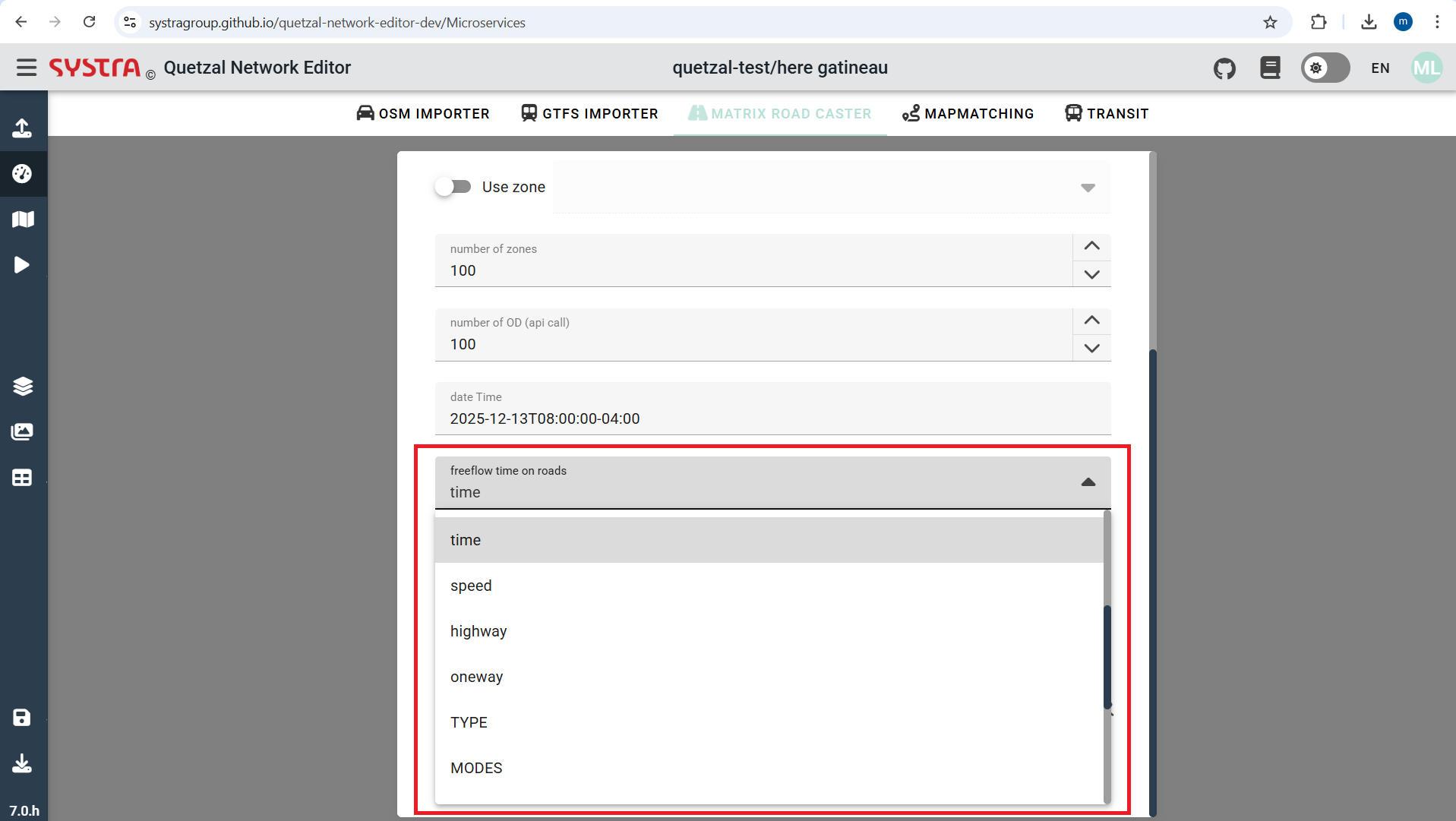The width and height of the screenshot is (1456, 821).
Task: Open the browser downloads icon
Action: click(x=1369, y=22)
